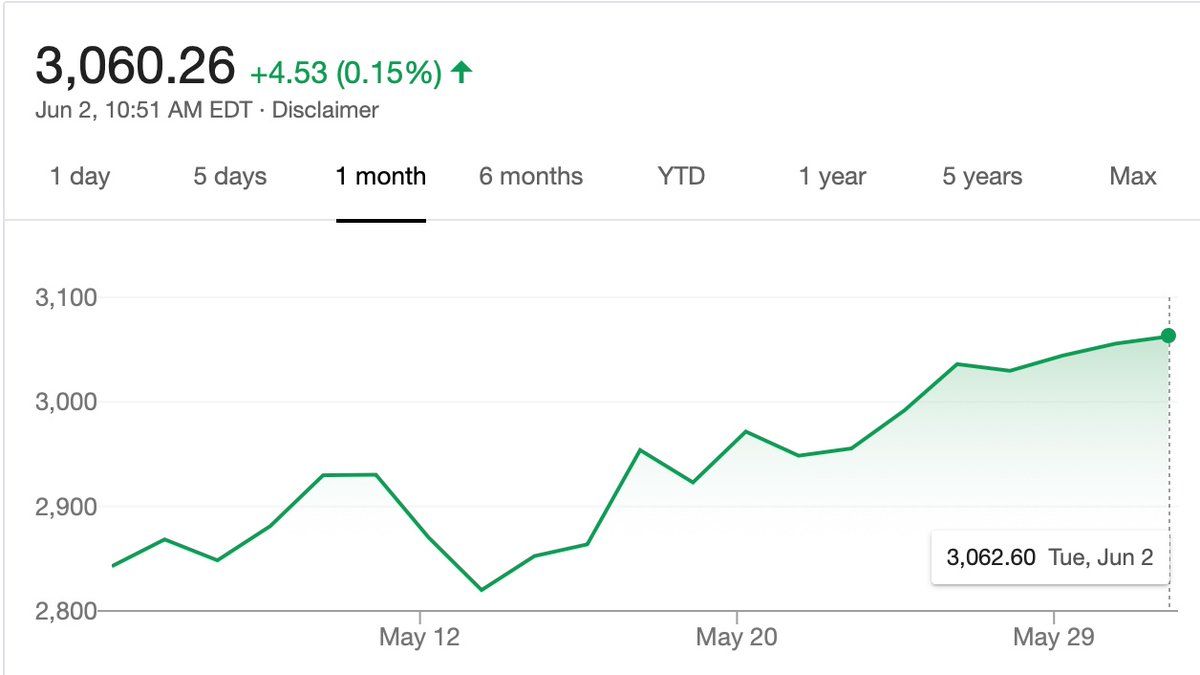Click the May 12 axis label
Image resolution: width=1200 pixels, height=675 pixels.
(420, 637)
